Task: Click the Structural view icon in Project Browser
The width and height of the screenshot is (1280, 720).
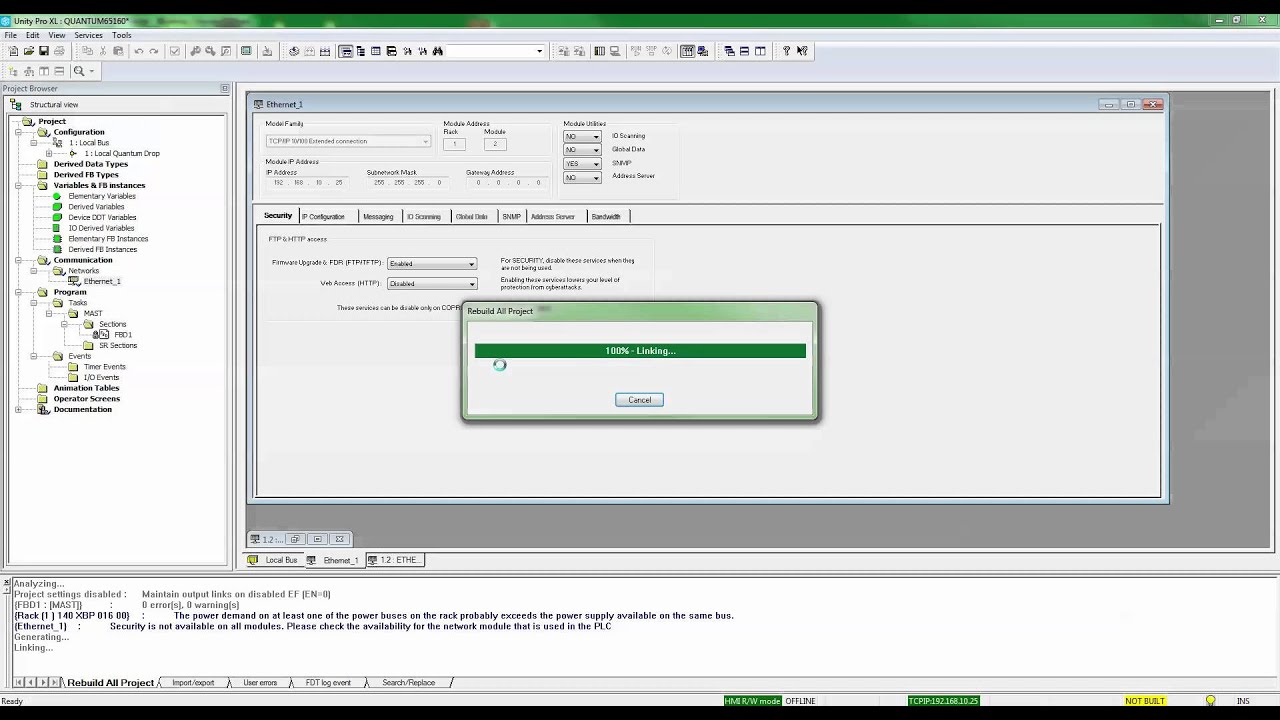Action: 15,104
